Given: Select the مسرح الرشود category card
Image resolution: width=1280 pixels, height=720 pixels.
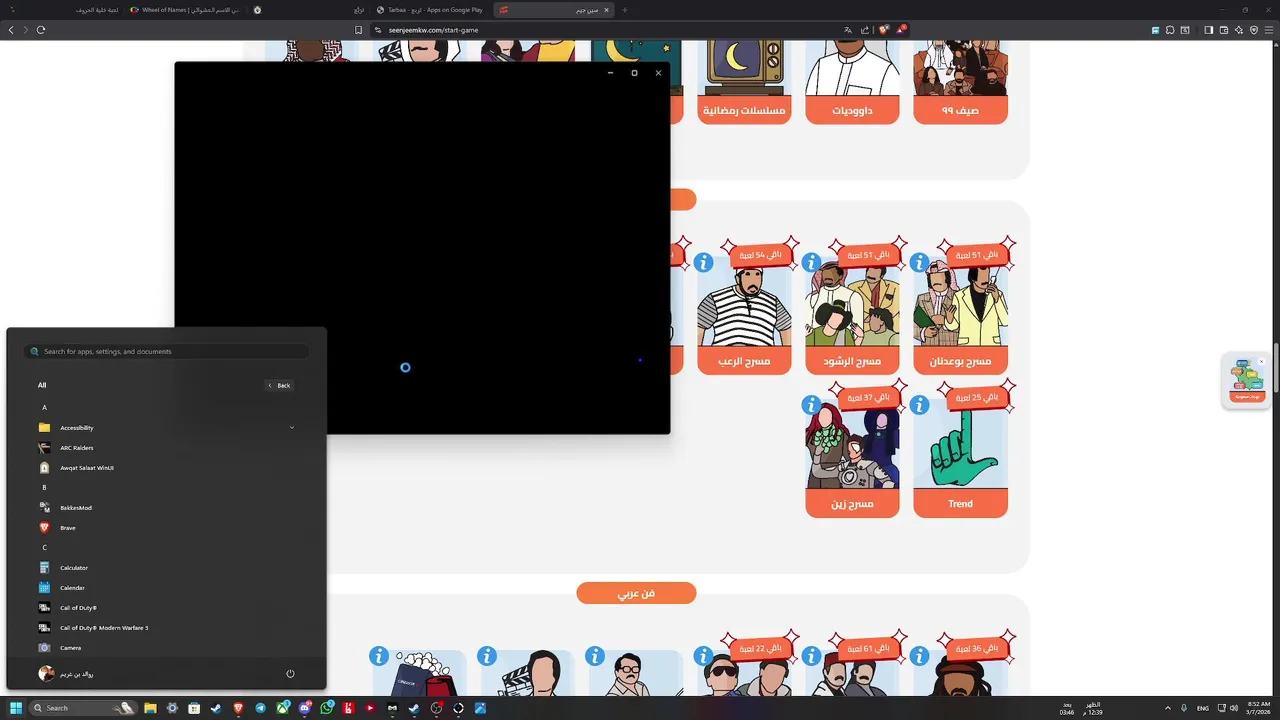Looking at the screenshot, I should click(x=852, y=312).
